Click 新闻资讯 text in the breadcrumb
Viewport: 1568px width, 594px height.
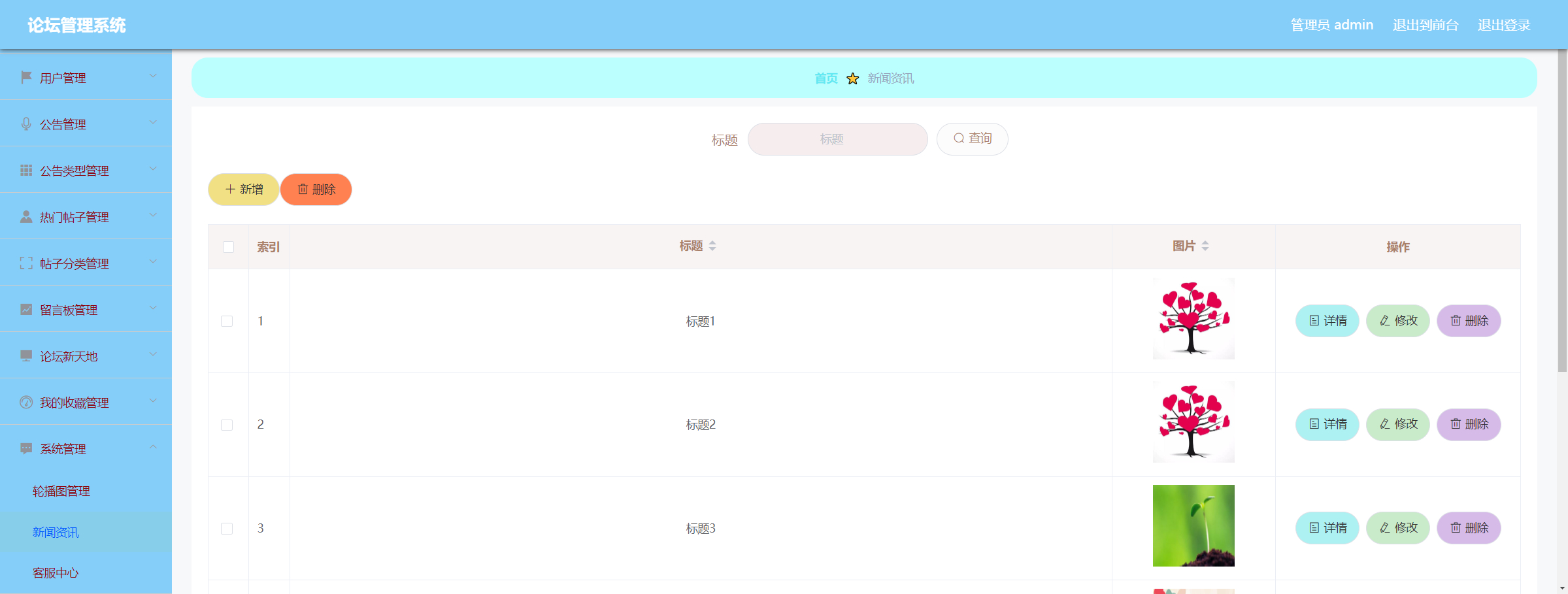point(891,78)
